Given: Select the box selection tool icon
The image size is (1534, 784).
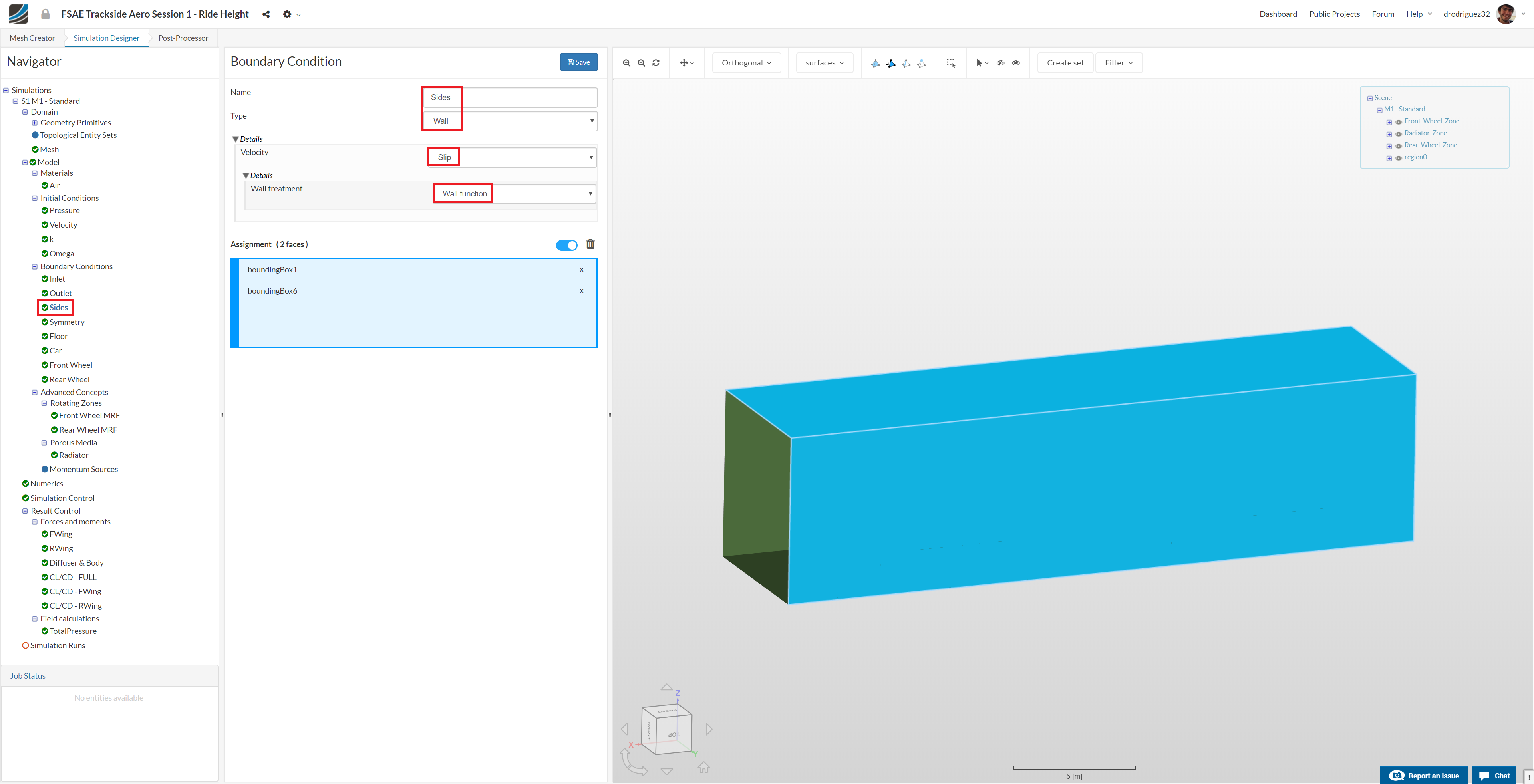Looking at the screenshot, I should [x=950, y=63].
